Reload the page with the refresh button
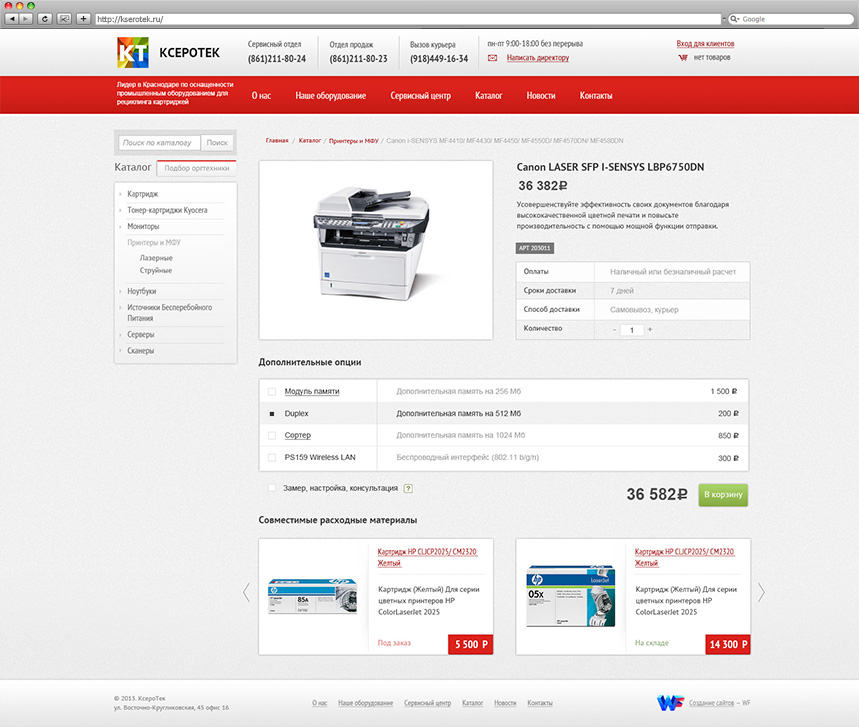 [x=45, y=19]
